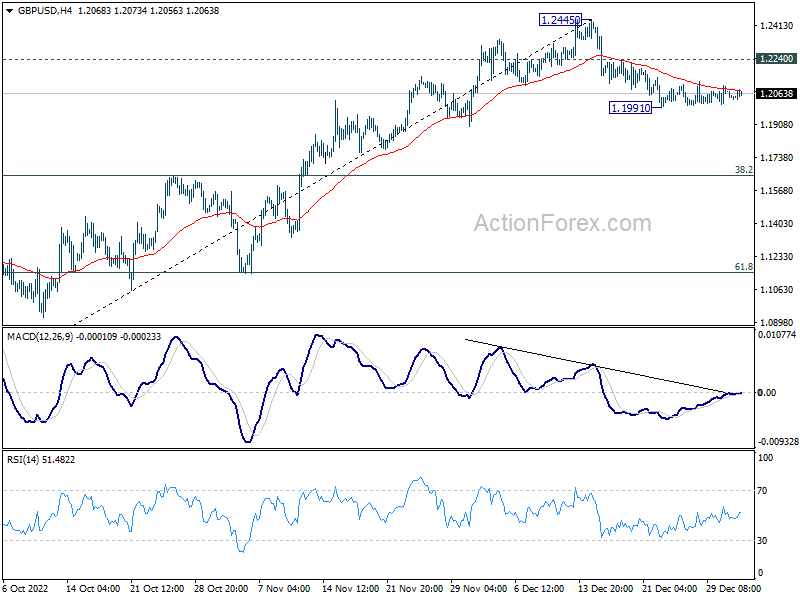Click the RSI 30 level label
The height and width of the screenshot is (600, 800).
click(x=762, y=540)
